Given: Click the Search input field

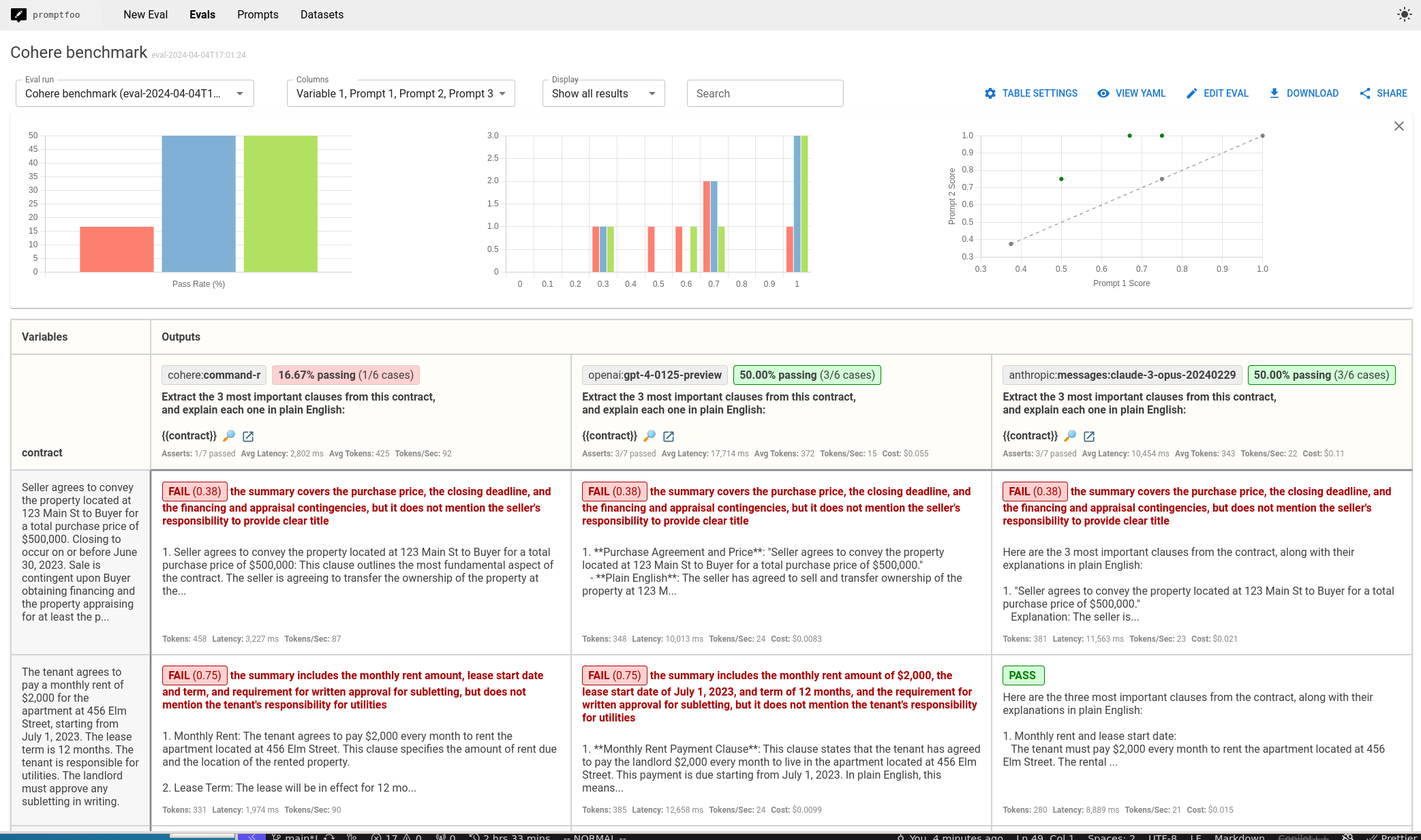Looking at the screenshot, I should pyautogui.click(x=765, y=93).
